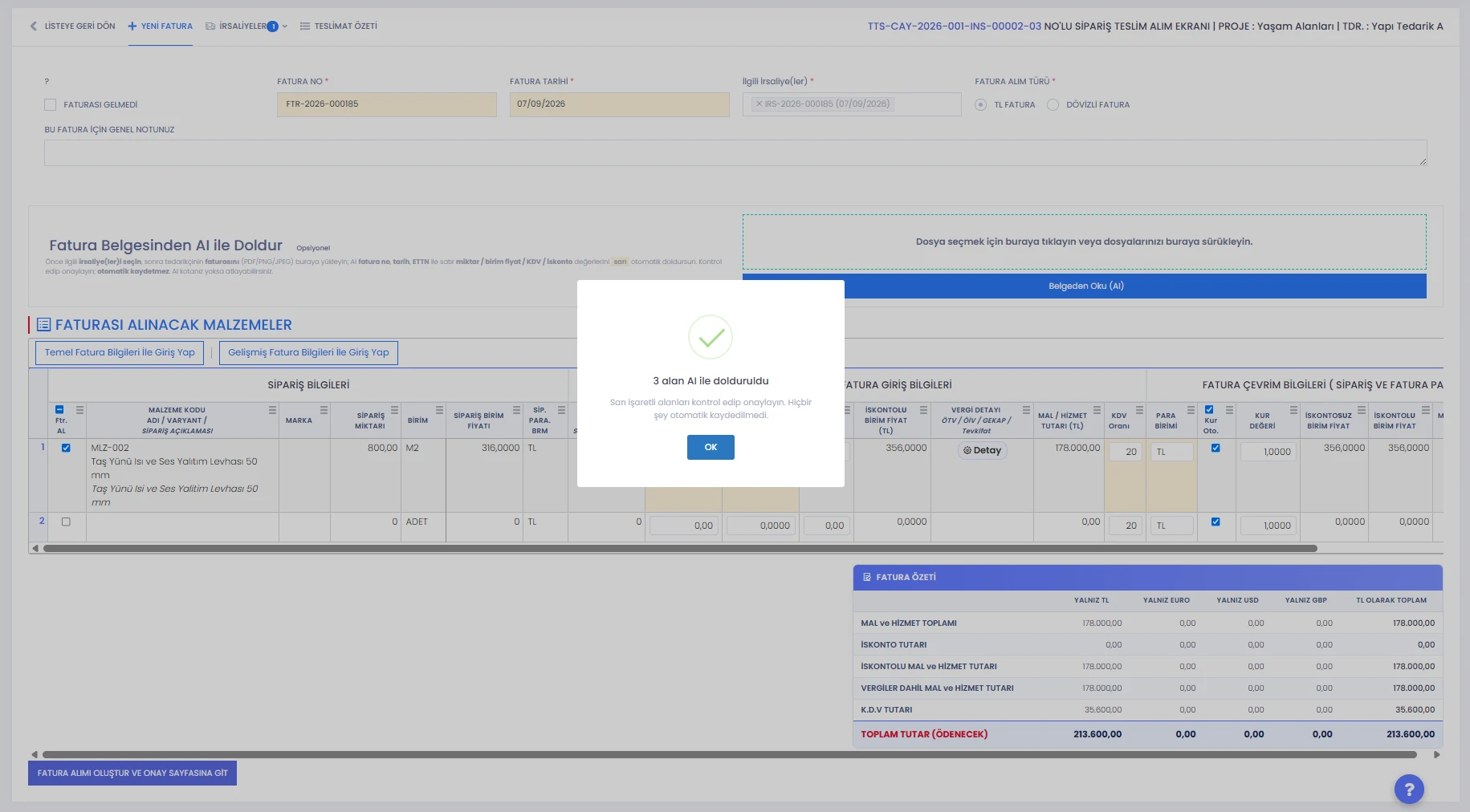Viewport: 1470px width, 812px height.
Task: Open column menu for İSKONTOSUZ BİRİM FİYAT
Action: pyautogui.click(x=1362, y=410)
